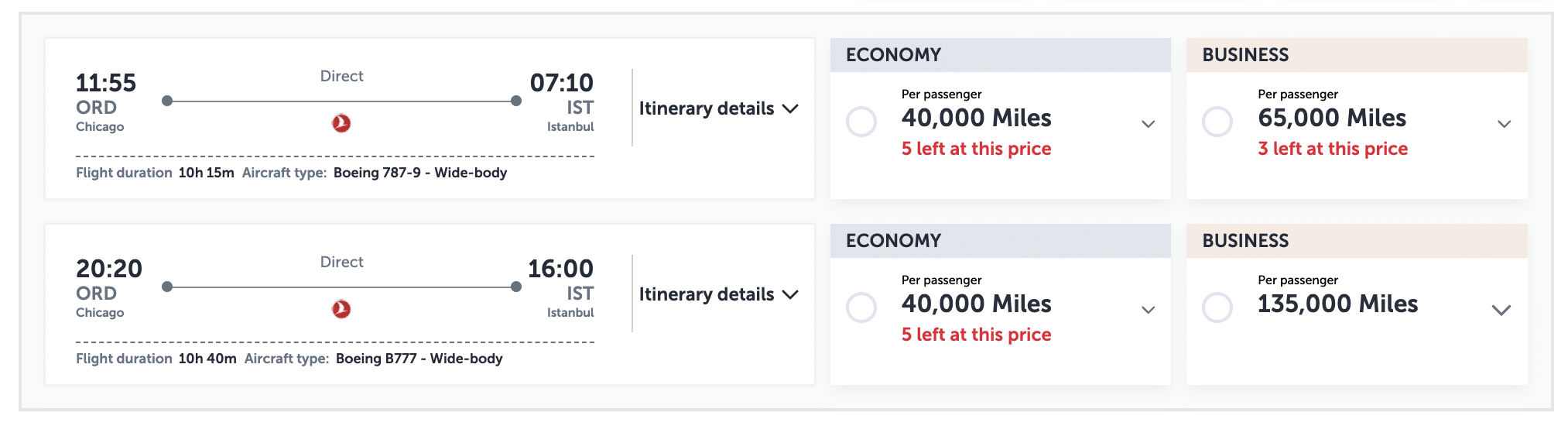The height and width of the screenshot is (426, 1568).
Task: Click the Boeing 787-9 aircraft type text
Action: (419, 173)
